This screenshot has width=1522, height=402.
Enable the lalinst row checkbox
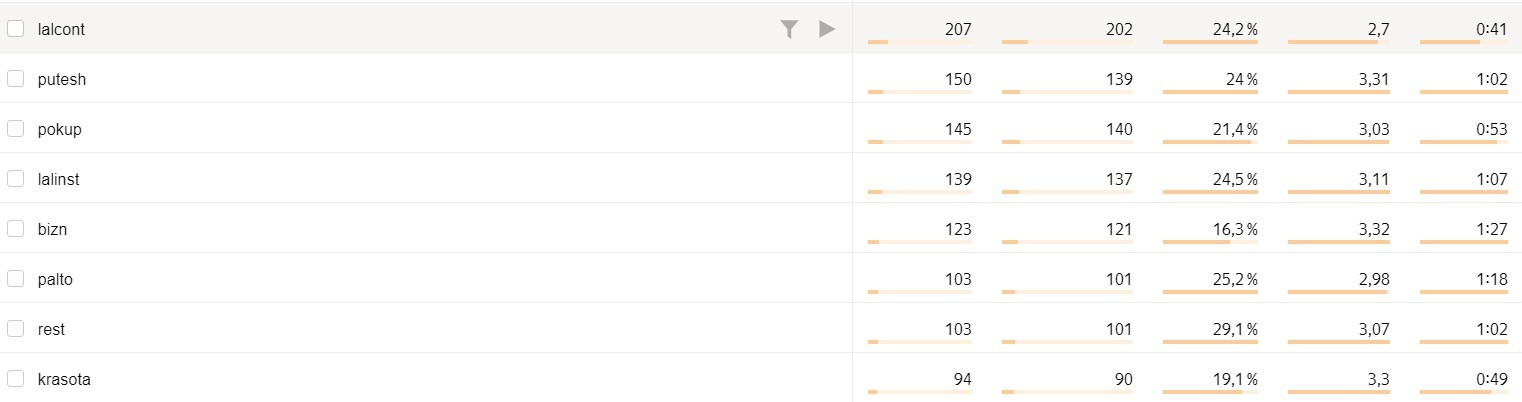(x=15, y=179)
